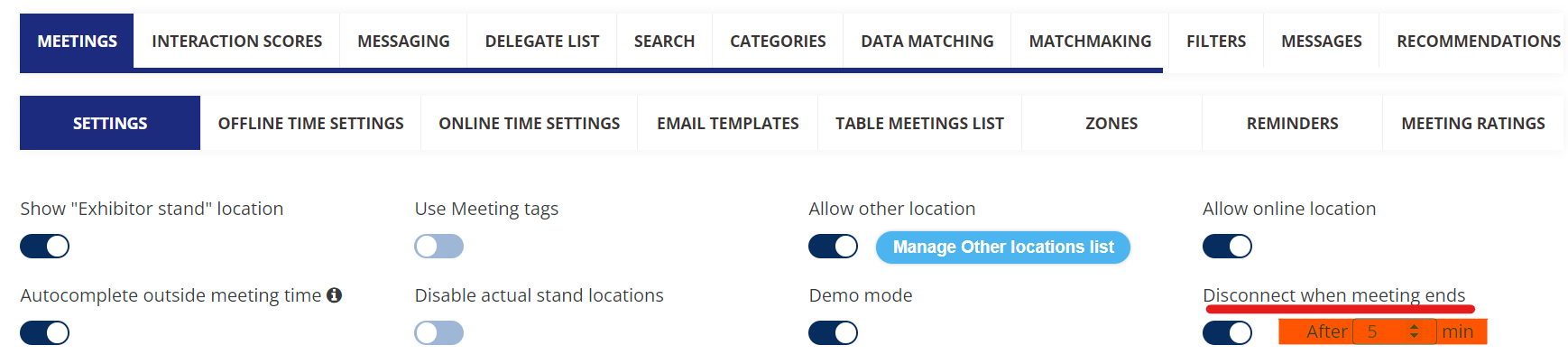1568x364 pixels.
Task: Switch to the Matchmaking tab
Action: [1090, 42]
